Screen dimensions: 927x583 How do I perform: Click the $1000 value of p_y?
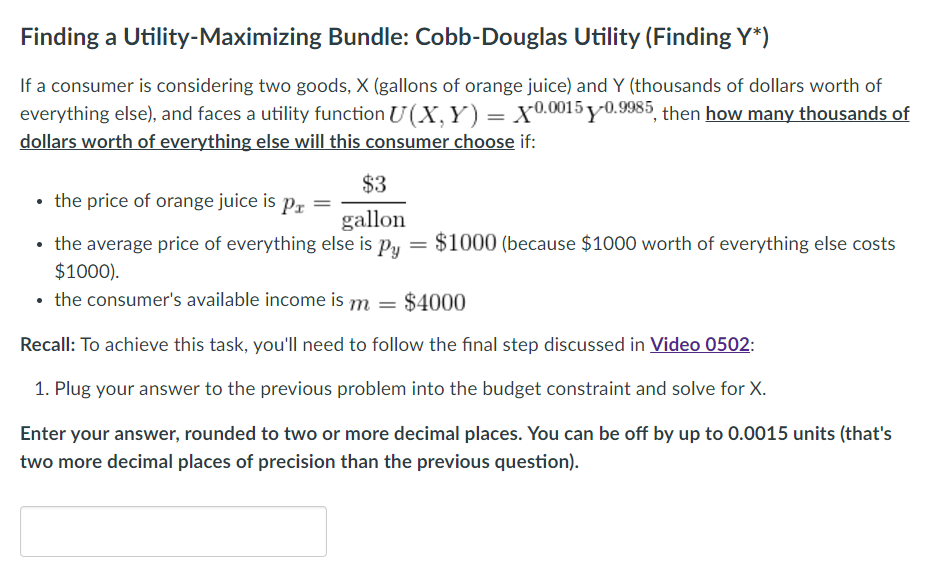click(x=465, y=242)
